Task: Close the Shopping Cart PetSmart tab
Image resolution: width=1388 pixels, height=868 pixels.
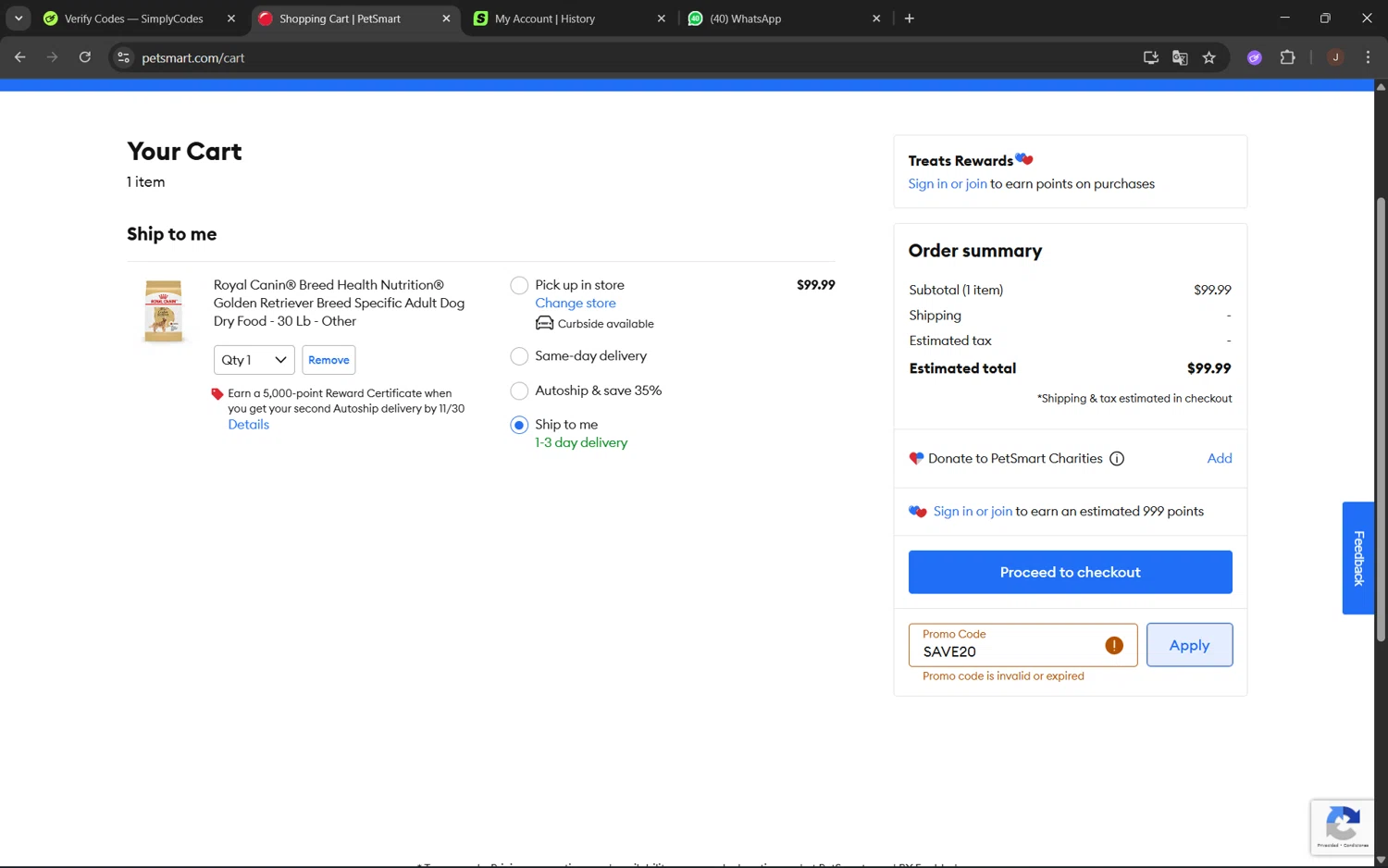Action: click(x=446, y=19)
